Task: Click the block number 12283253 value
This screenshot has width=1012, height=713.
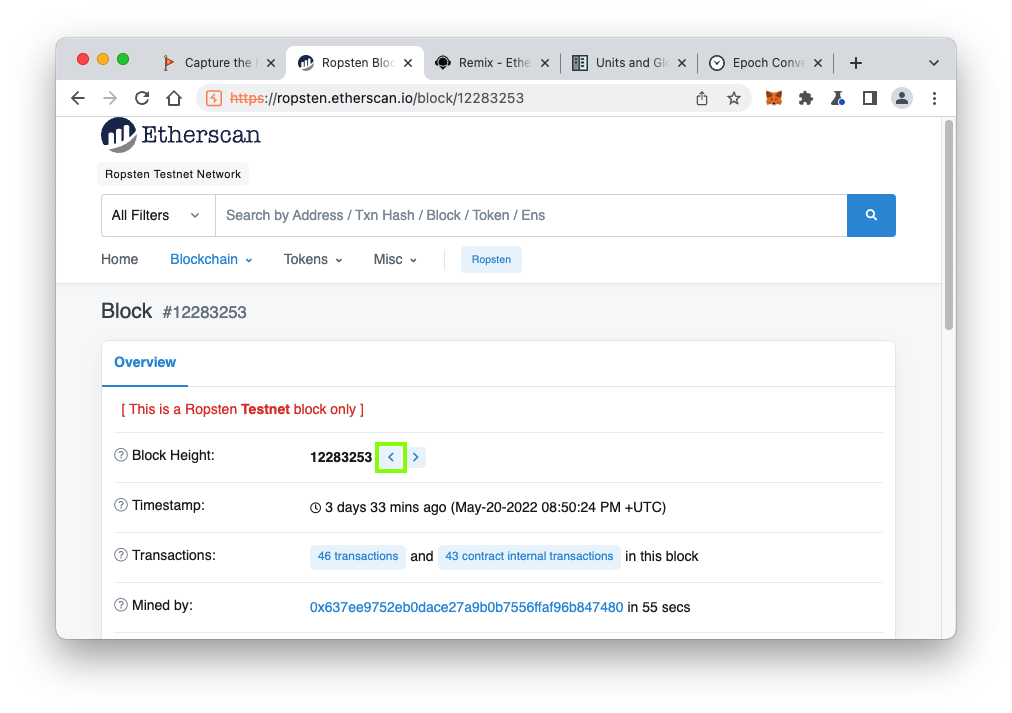Action: pos(341,457)
